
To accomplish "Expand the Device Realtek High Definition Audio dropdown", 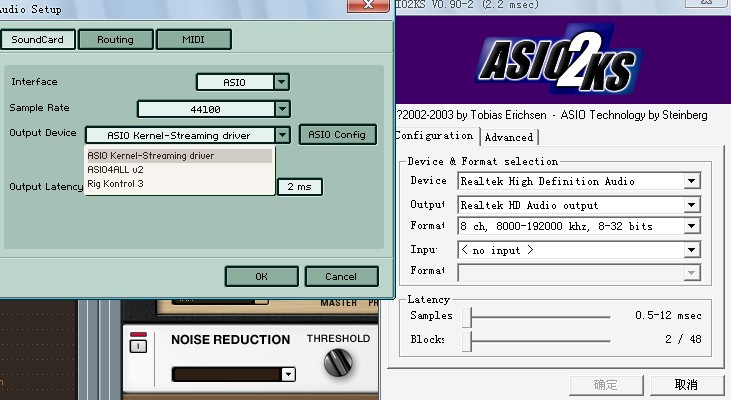I will (x=692, y=181).
